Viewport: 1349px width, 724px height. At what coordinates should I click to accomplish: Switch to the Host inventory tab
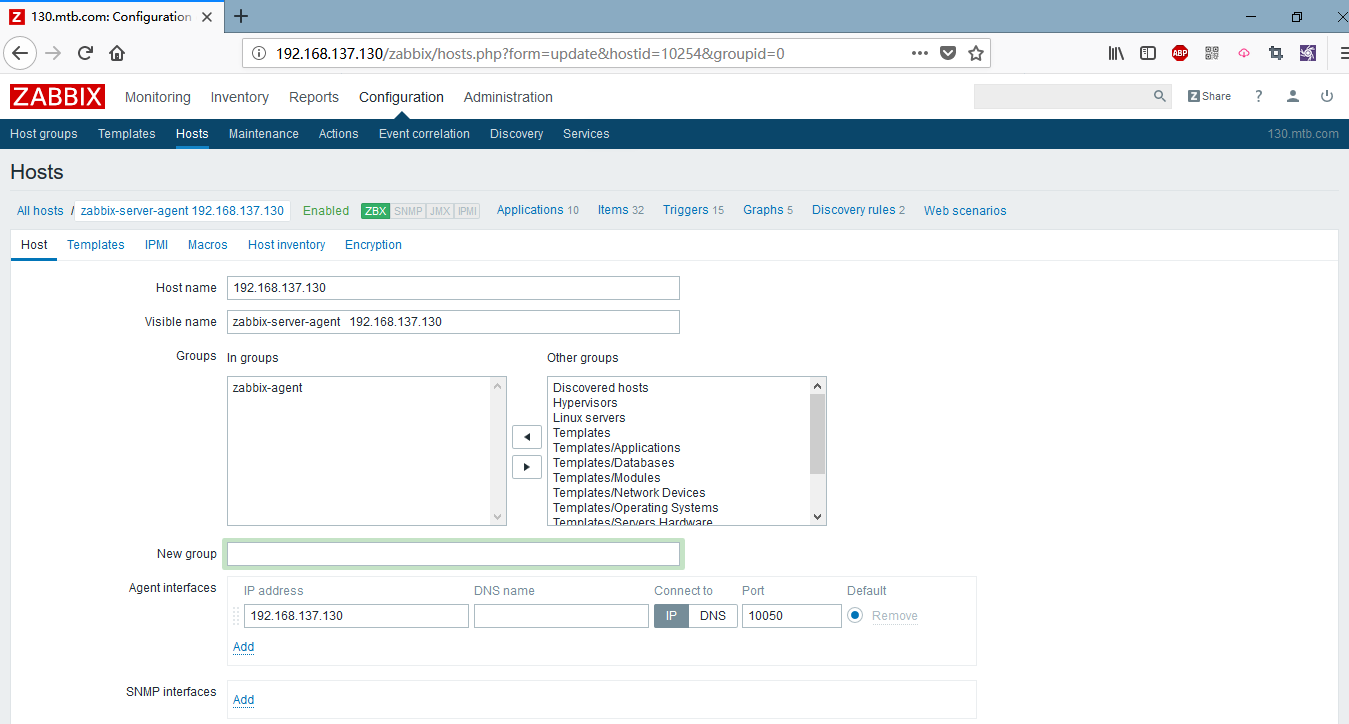(287, 245)
